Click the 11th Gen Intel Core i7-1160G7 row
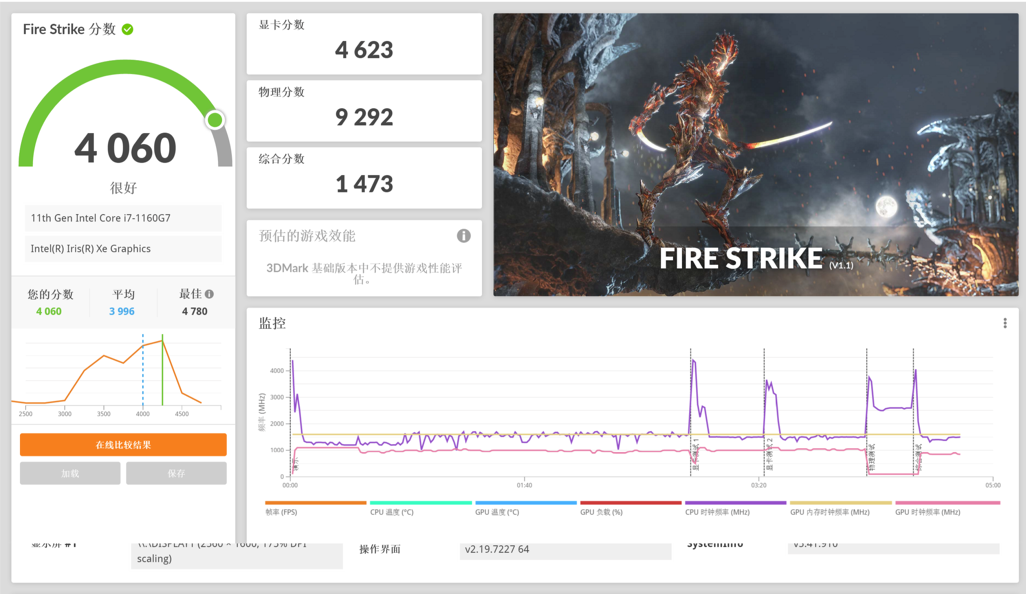Viewport: 1026px width, 594px height. coord(123,218)
